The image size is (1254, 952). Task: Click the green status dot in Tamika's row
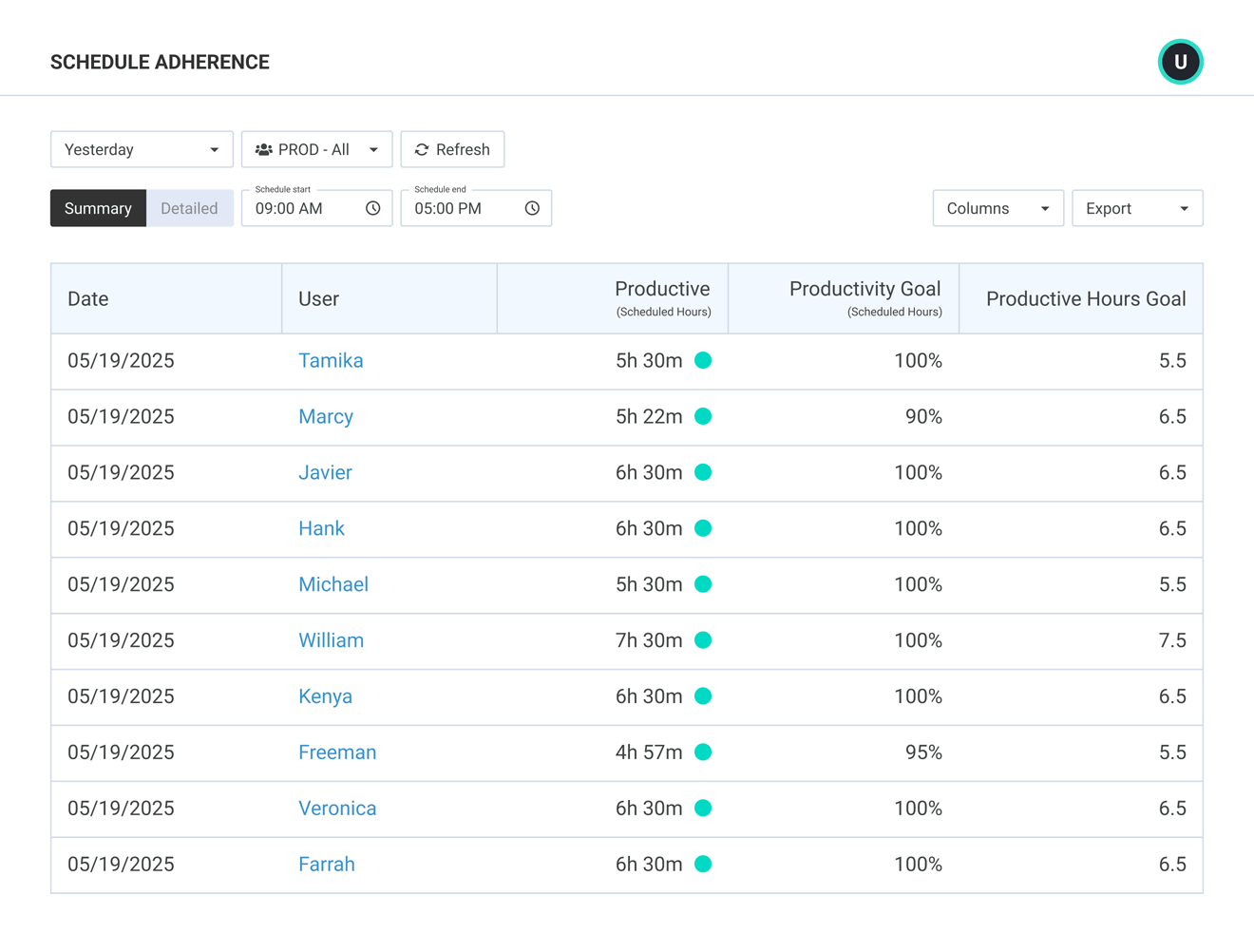(703, 360)
